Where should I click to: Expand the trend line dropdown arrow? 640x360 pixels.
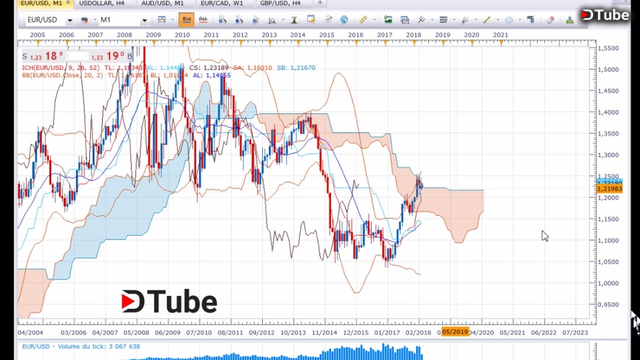click(497, 20)
